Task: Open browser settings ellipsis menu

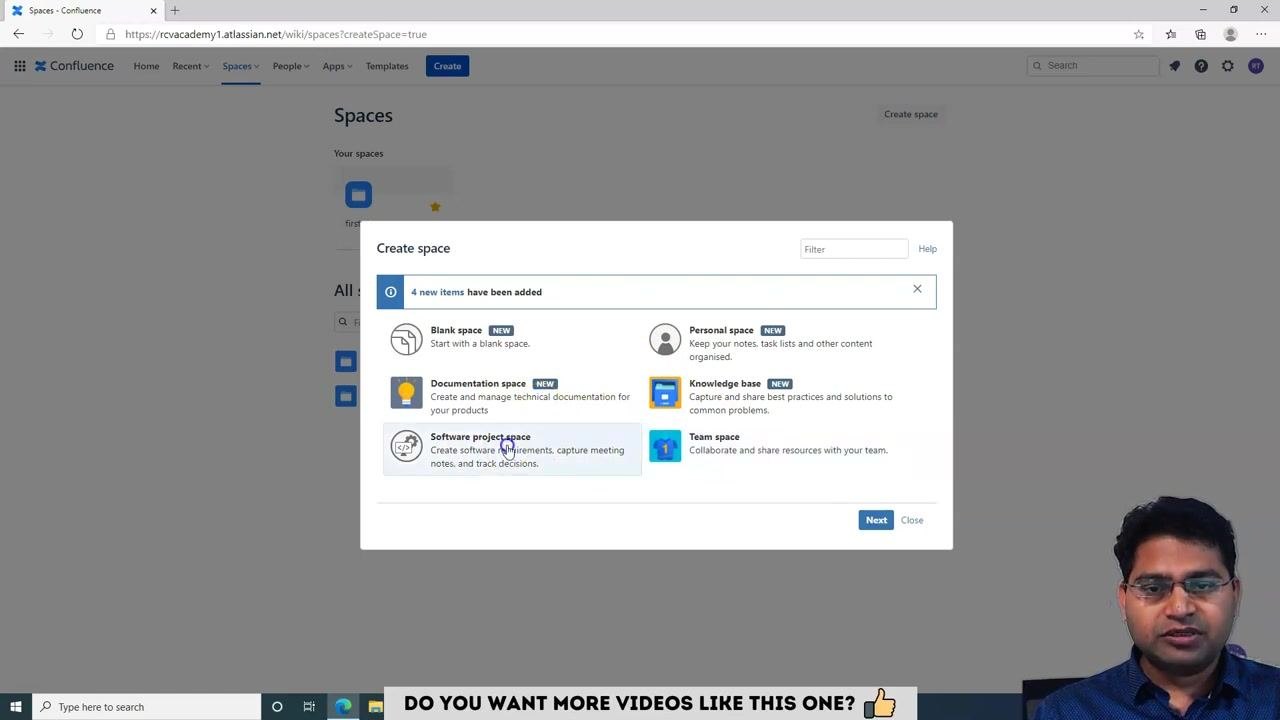Action: click(1261, 34)
